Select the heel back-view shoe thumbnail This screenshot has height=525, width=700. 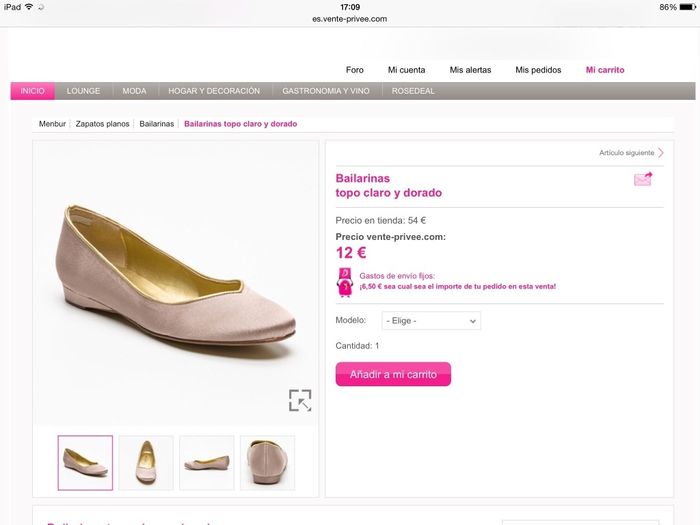click(x=267, y=462)
